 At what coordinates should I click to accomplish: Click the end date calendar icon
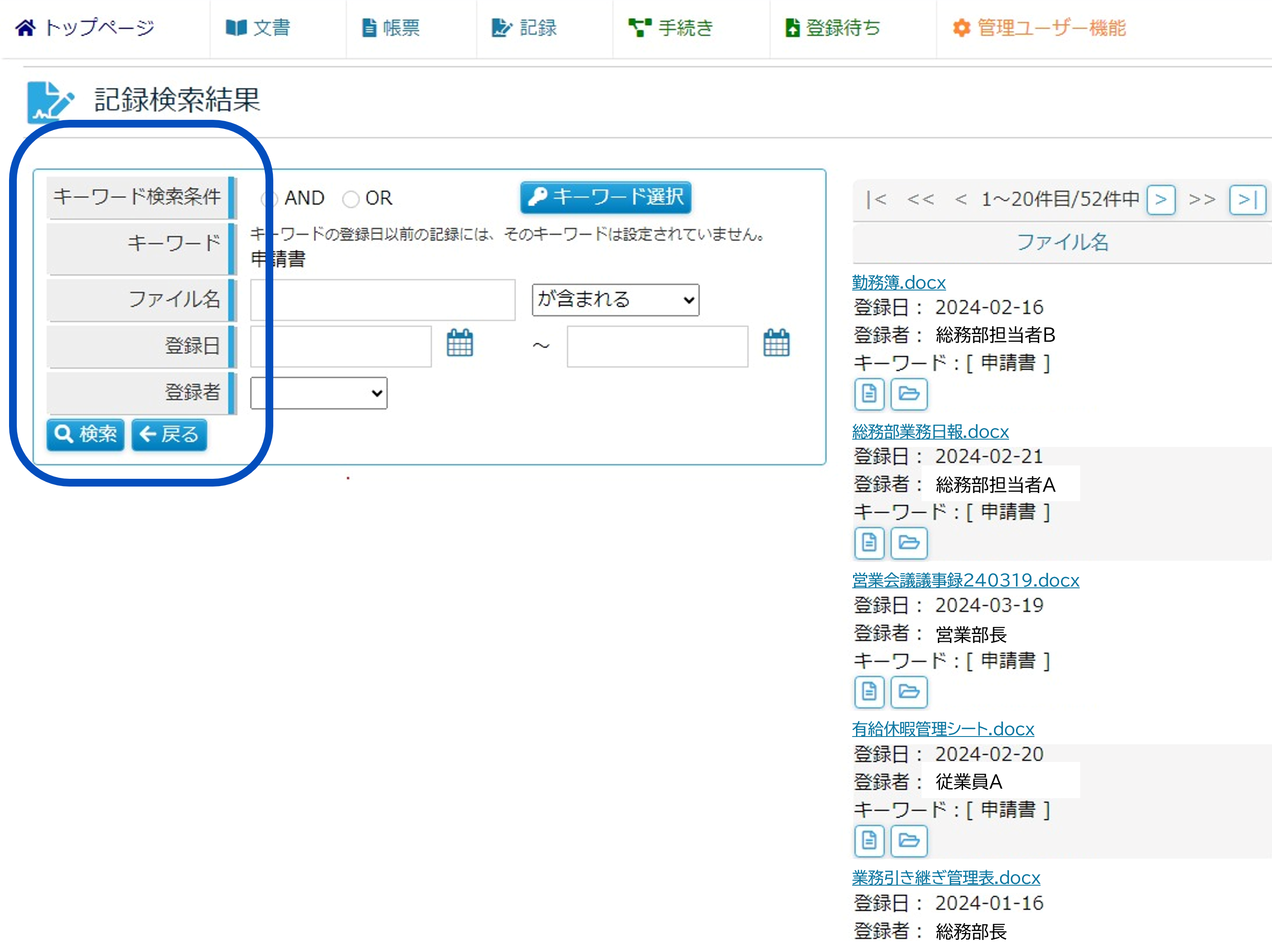point(776,343)
